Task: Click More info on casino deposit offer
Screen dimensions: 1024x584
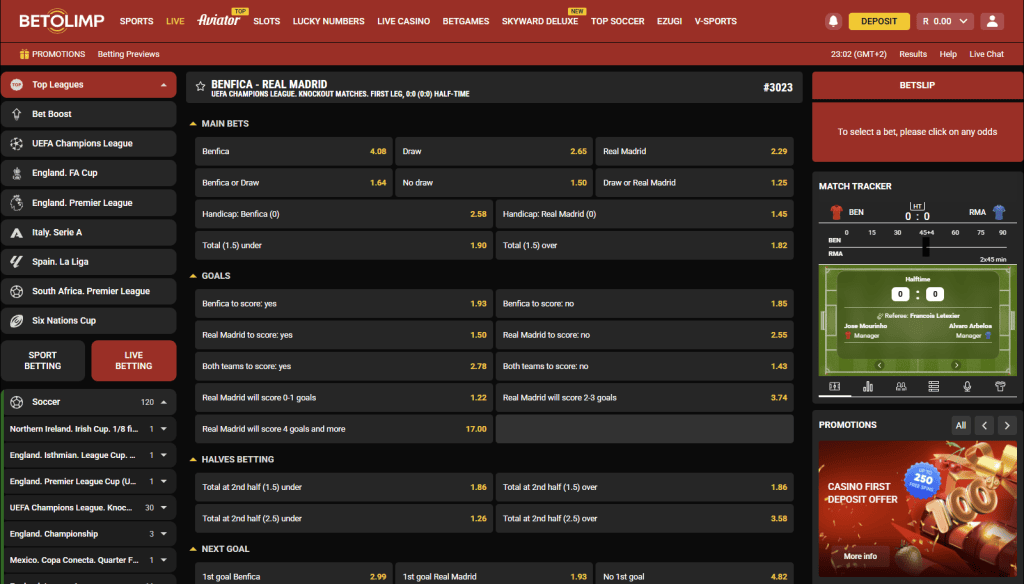Action: tap(860, 557)
